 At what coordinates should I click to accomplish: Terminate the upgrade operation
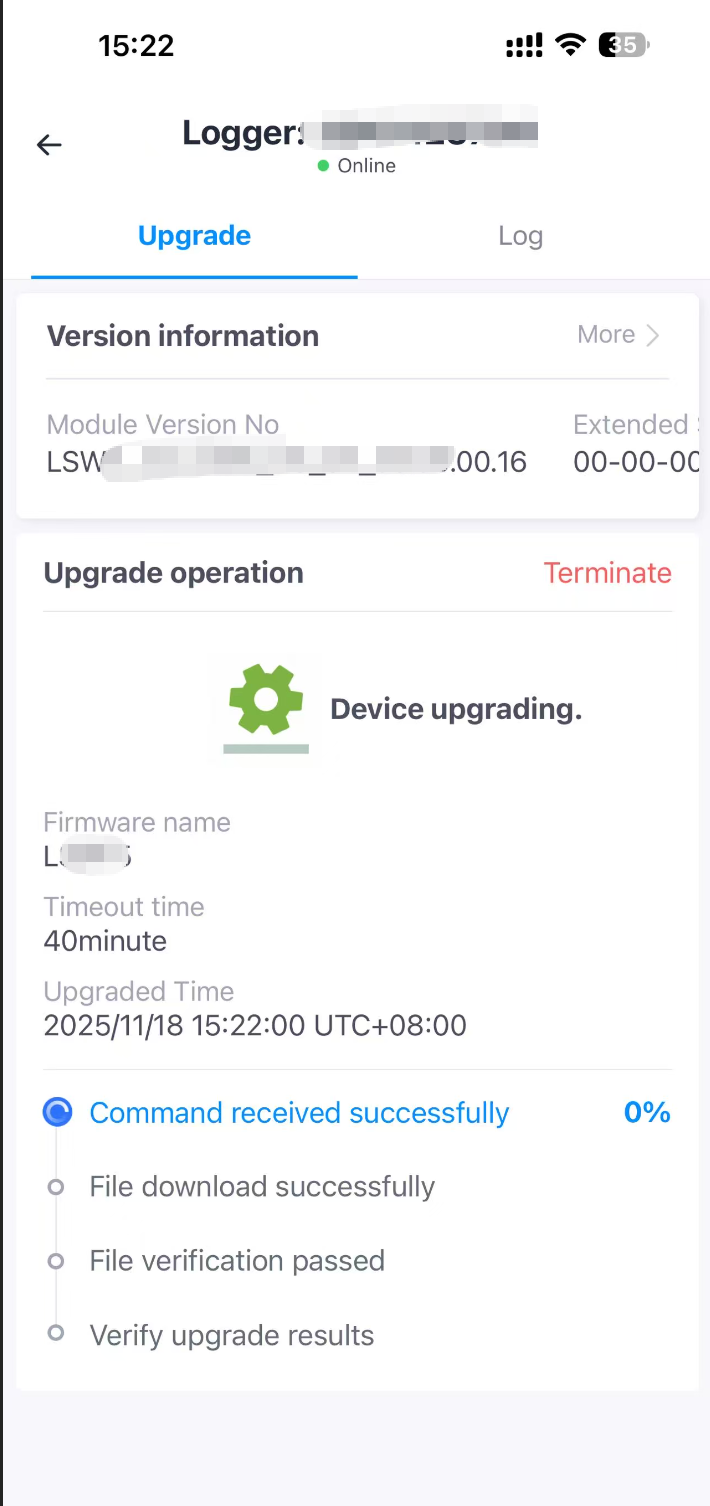point(607,573)
